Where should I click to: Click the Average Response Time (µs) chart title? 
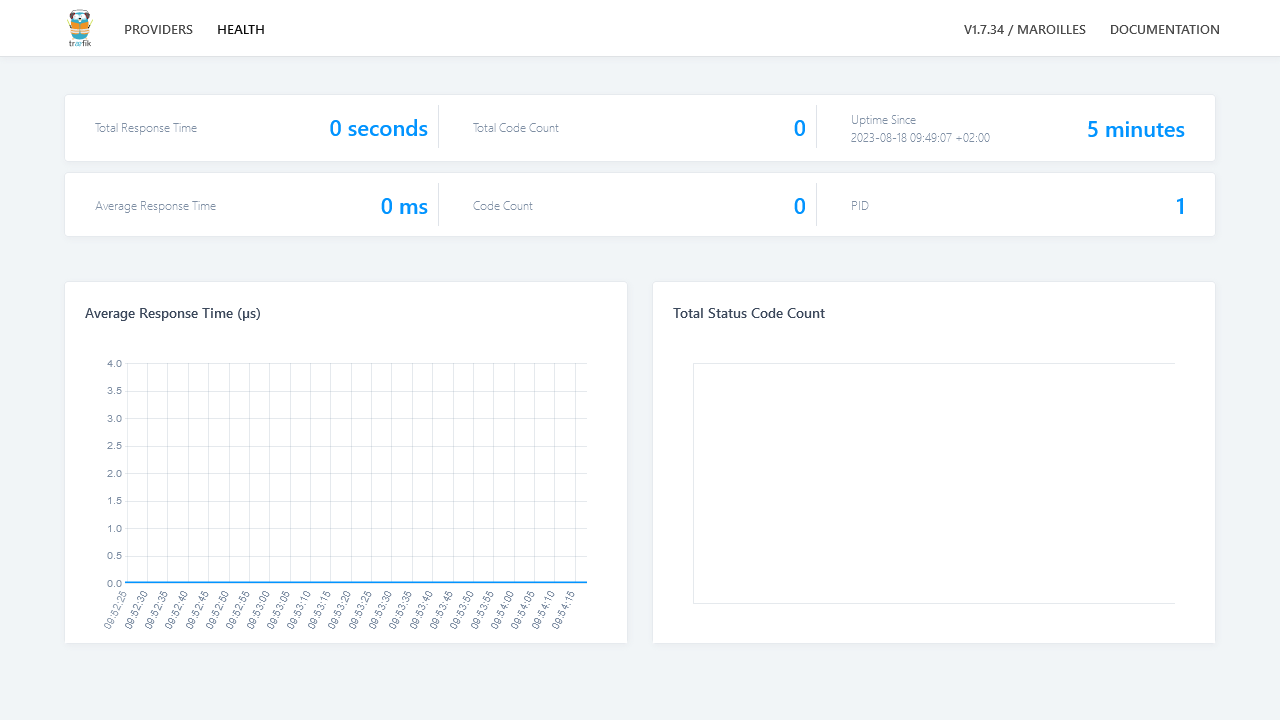173,313
